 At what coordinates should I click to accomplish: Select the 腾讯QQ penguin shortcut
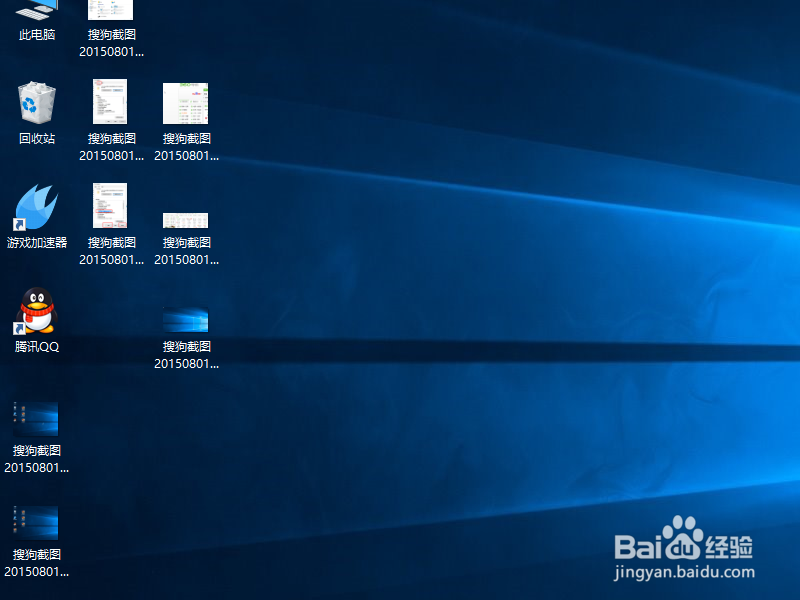click(x=37, y=320)
